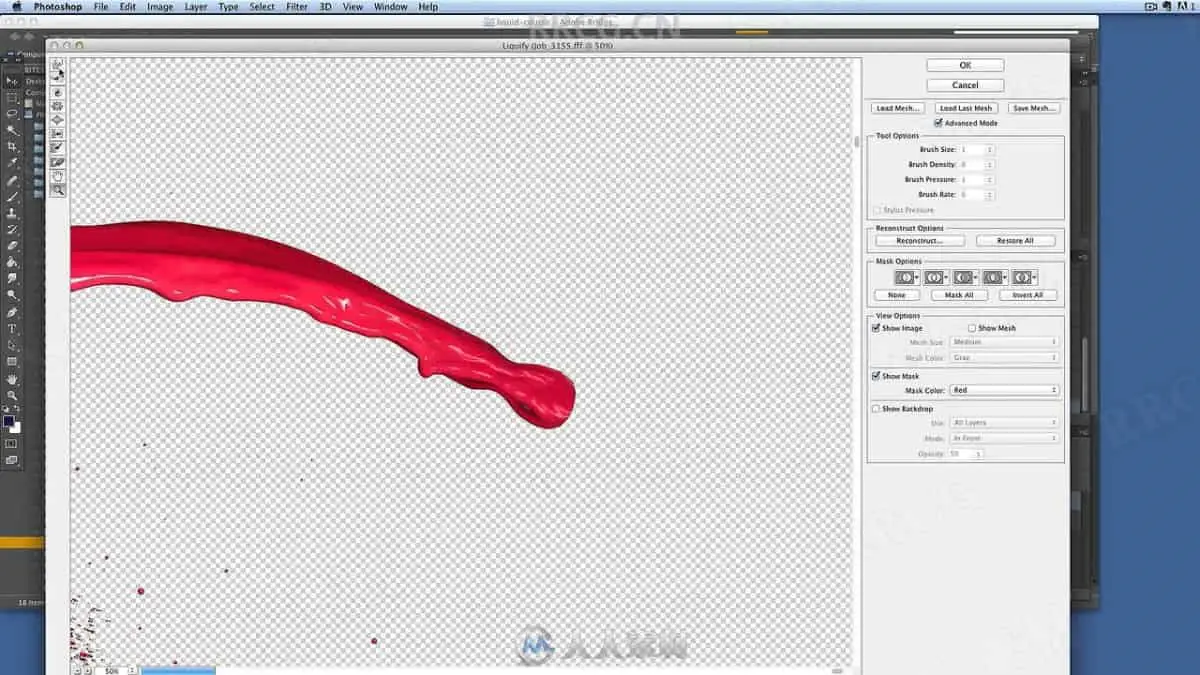Open the Apple menu
The height and width of the screenshot is (675, 1200).
(x=17, y=6)
